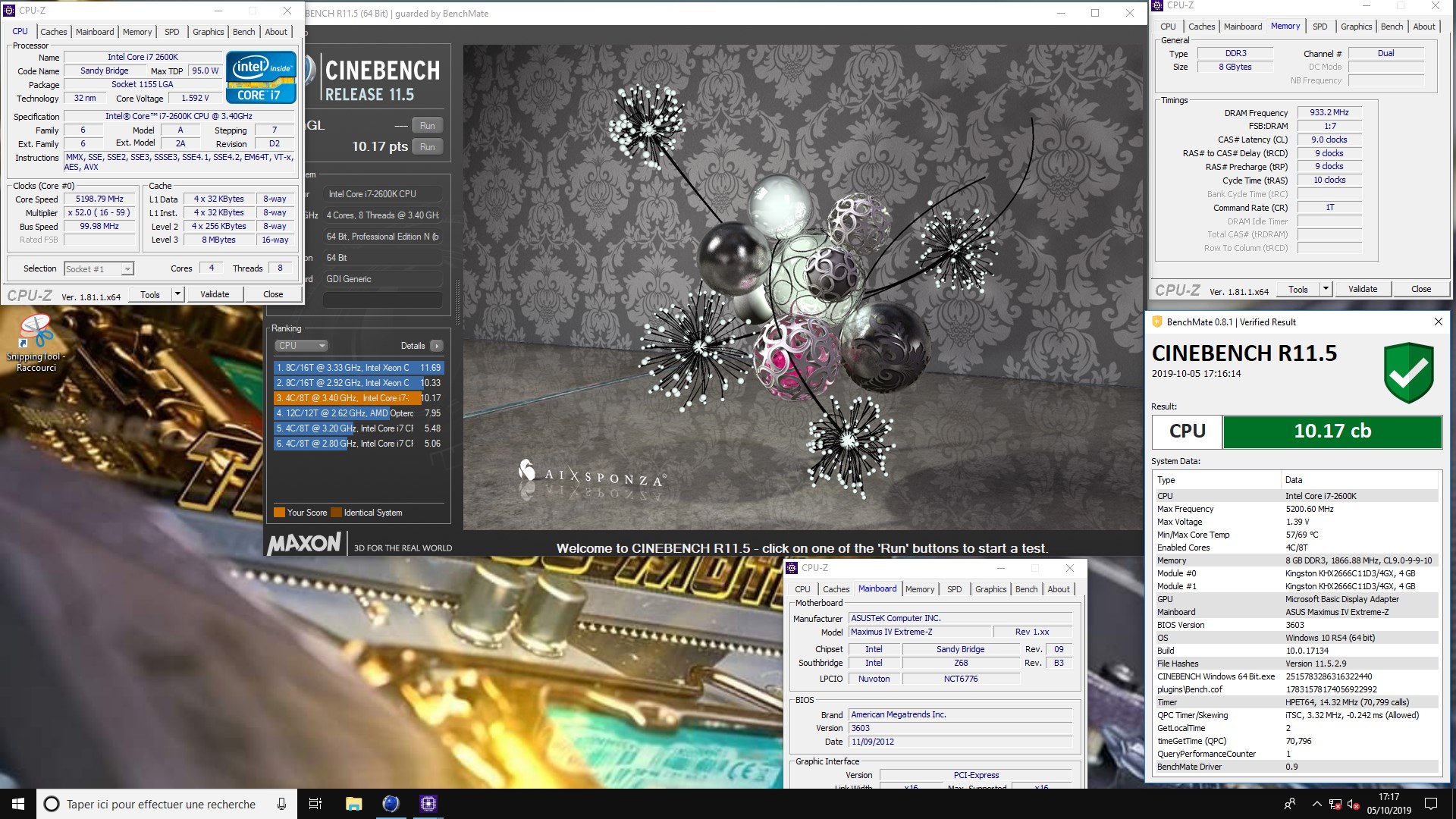This screenshot has width=1456, height=819.
Task: Click the MAXON logo
Action: pyautogui.click(x=304, y=543)
